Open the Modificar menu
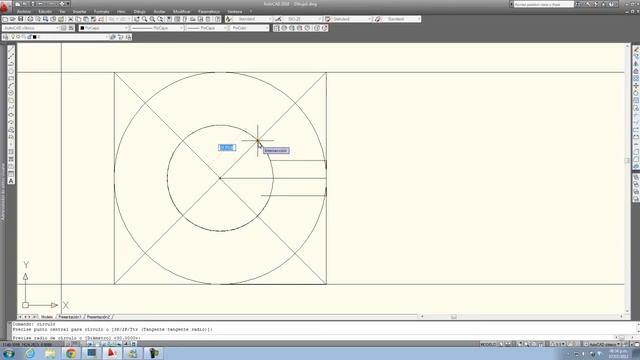Screen dimensions: 640x360 [182, 11]
